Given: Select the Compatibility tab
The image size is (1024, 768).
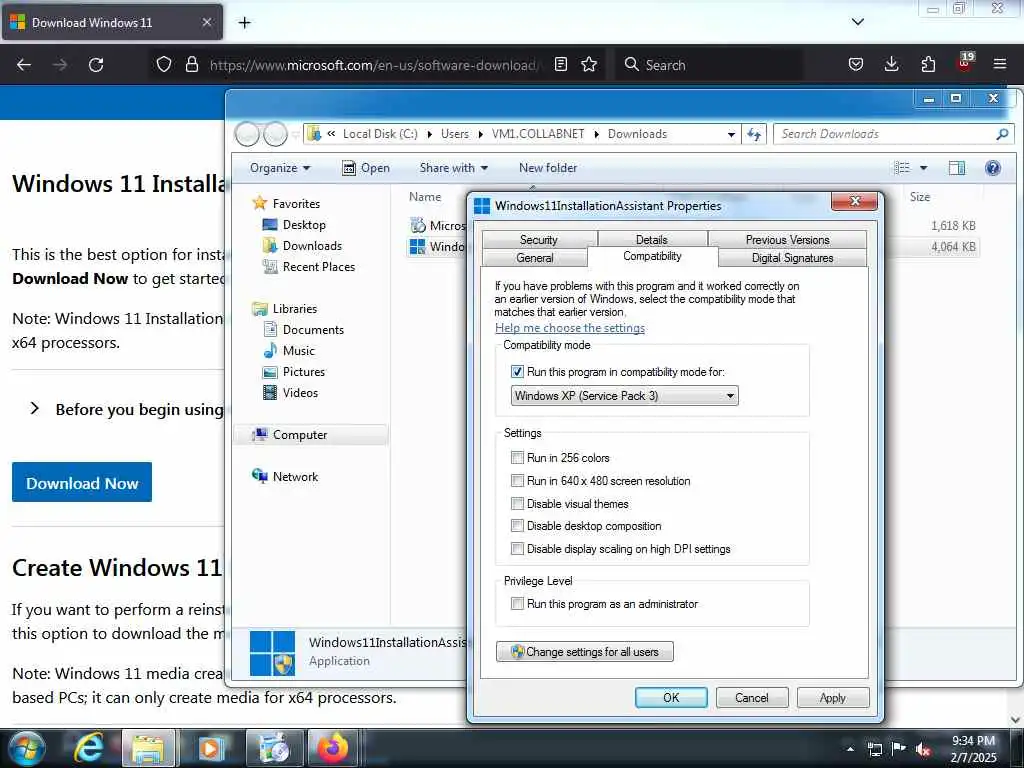Looking at the screenshot, I should (652, 256).
